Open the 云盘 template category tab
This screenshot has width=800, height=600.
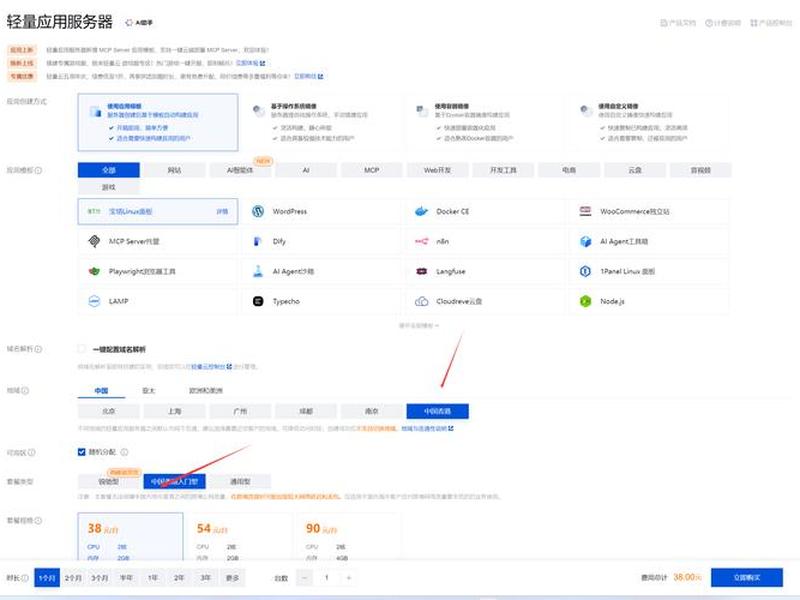pos(635,170)
